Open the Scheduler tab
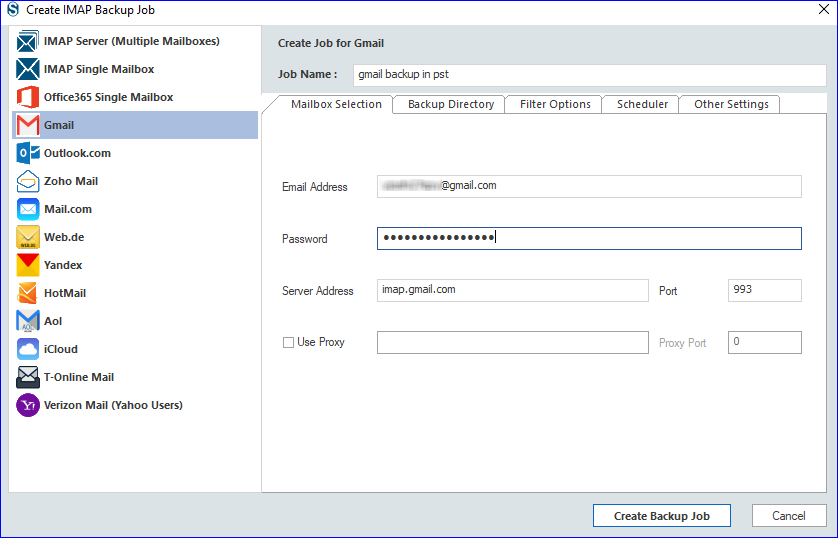Screen dimensions: 838x538 pos(642,104)
